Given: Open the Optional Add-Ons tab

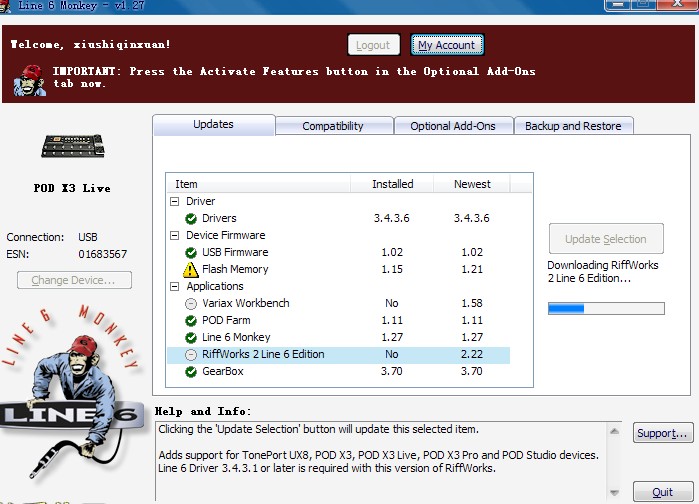Looking at the screenshot, I should pos(453,126).
